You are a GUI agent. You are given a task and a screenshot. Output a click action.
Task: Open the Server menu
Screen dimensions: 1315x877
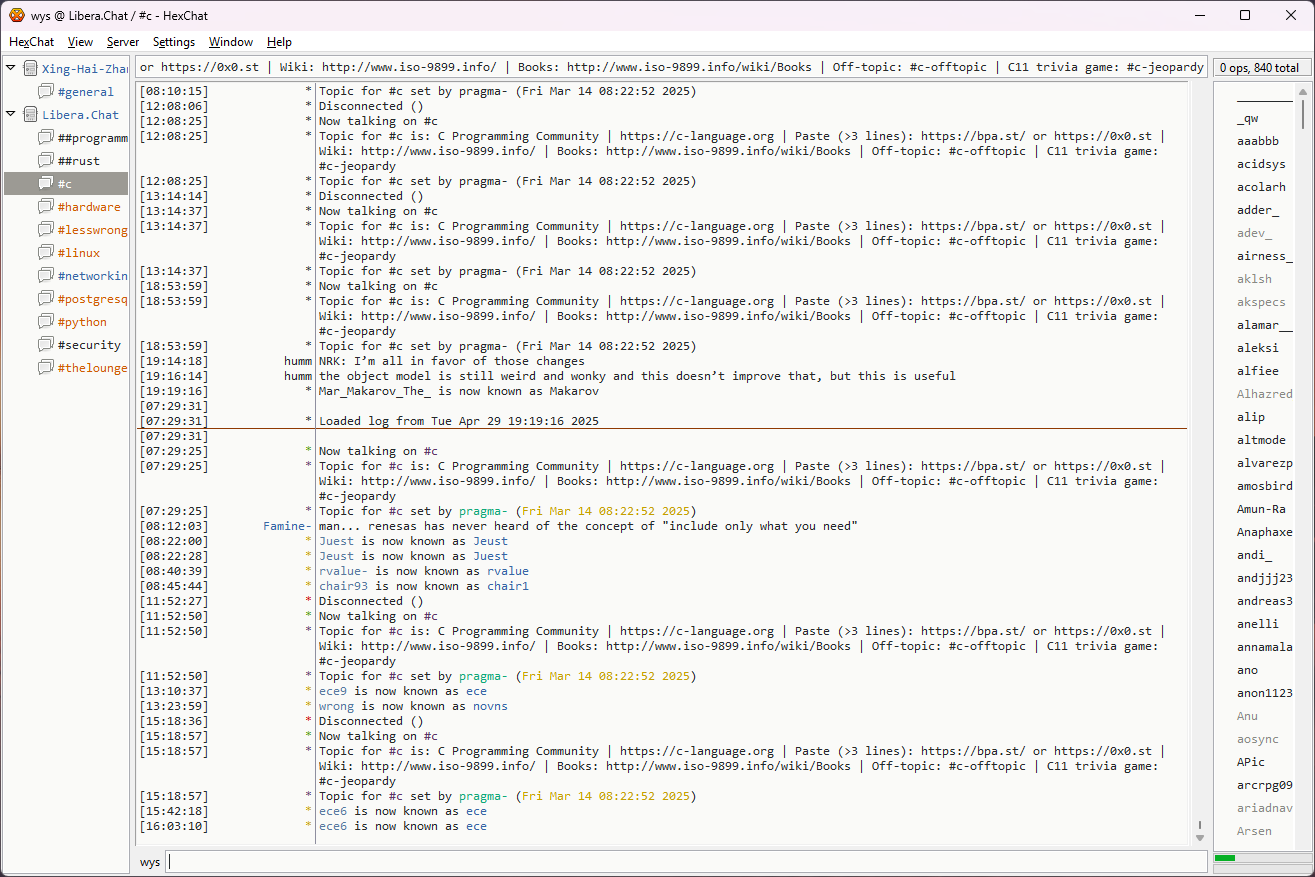click(123, 42)
